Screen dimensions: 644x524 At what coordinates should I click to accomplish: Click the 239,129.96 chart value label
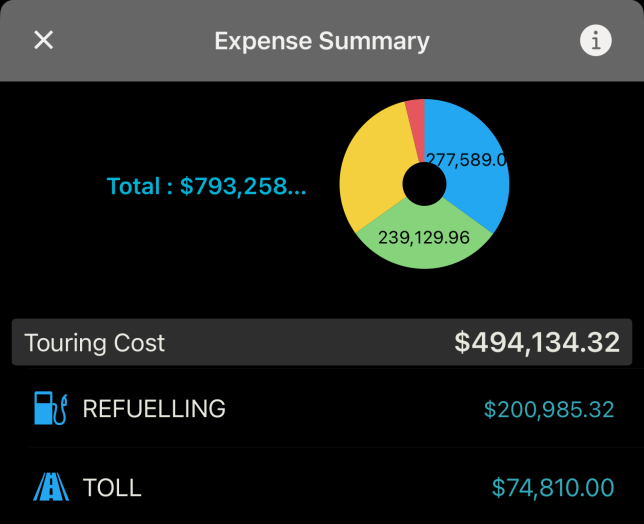[424, 238]
